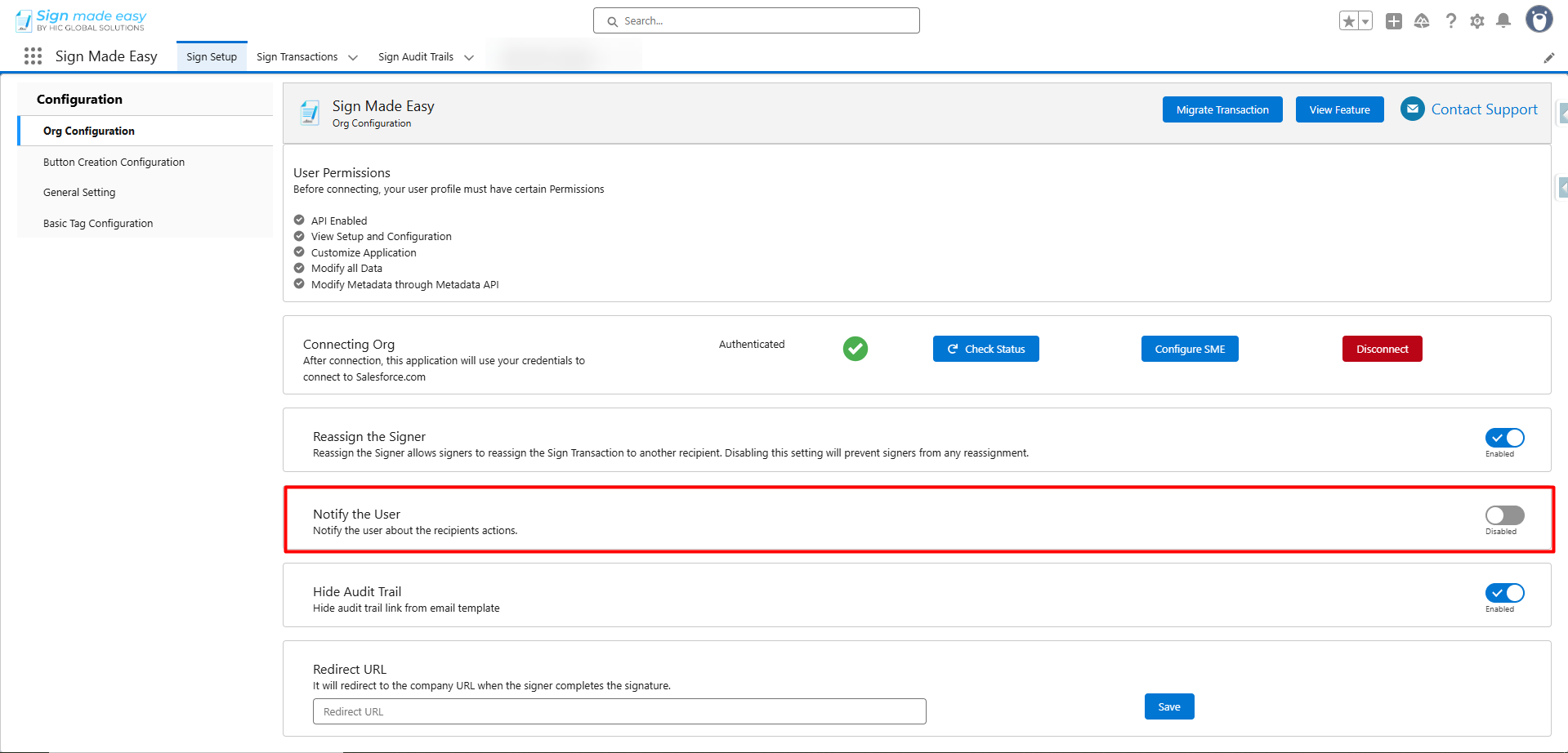The height and width of the screenshot is (753, 1568).
Task: Open the user profile avatar
Action: coord(1539,20)
